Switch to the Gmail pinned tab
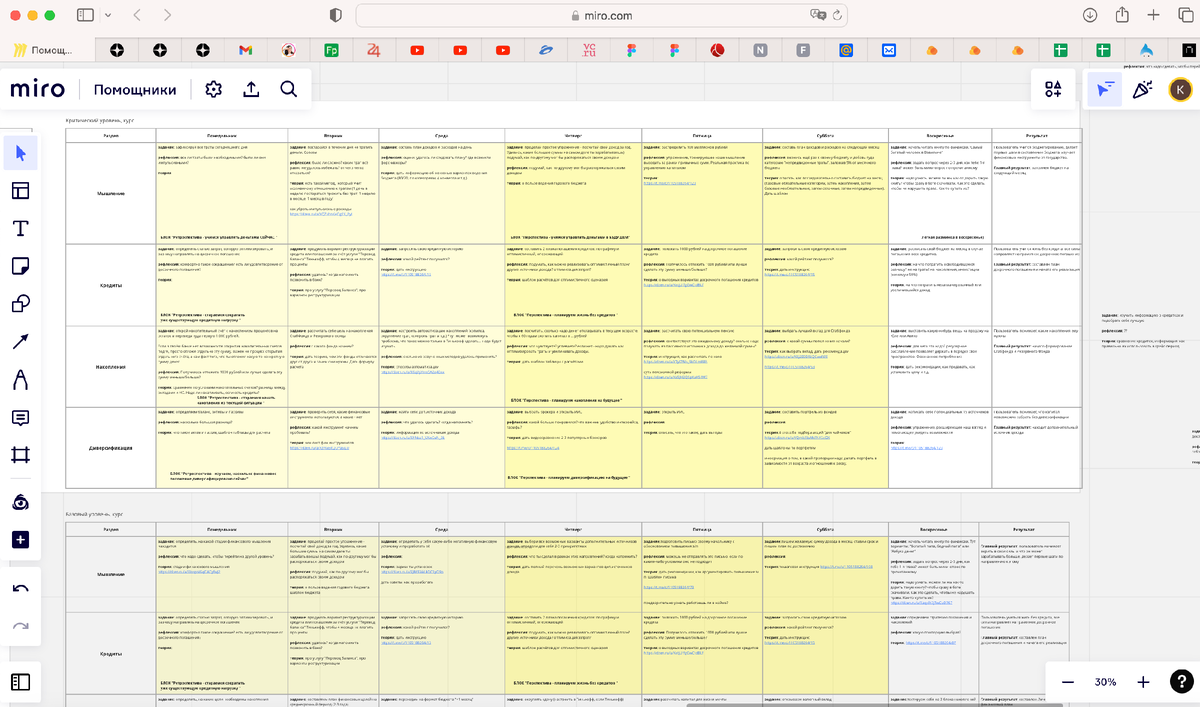 click(246, 50)
